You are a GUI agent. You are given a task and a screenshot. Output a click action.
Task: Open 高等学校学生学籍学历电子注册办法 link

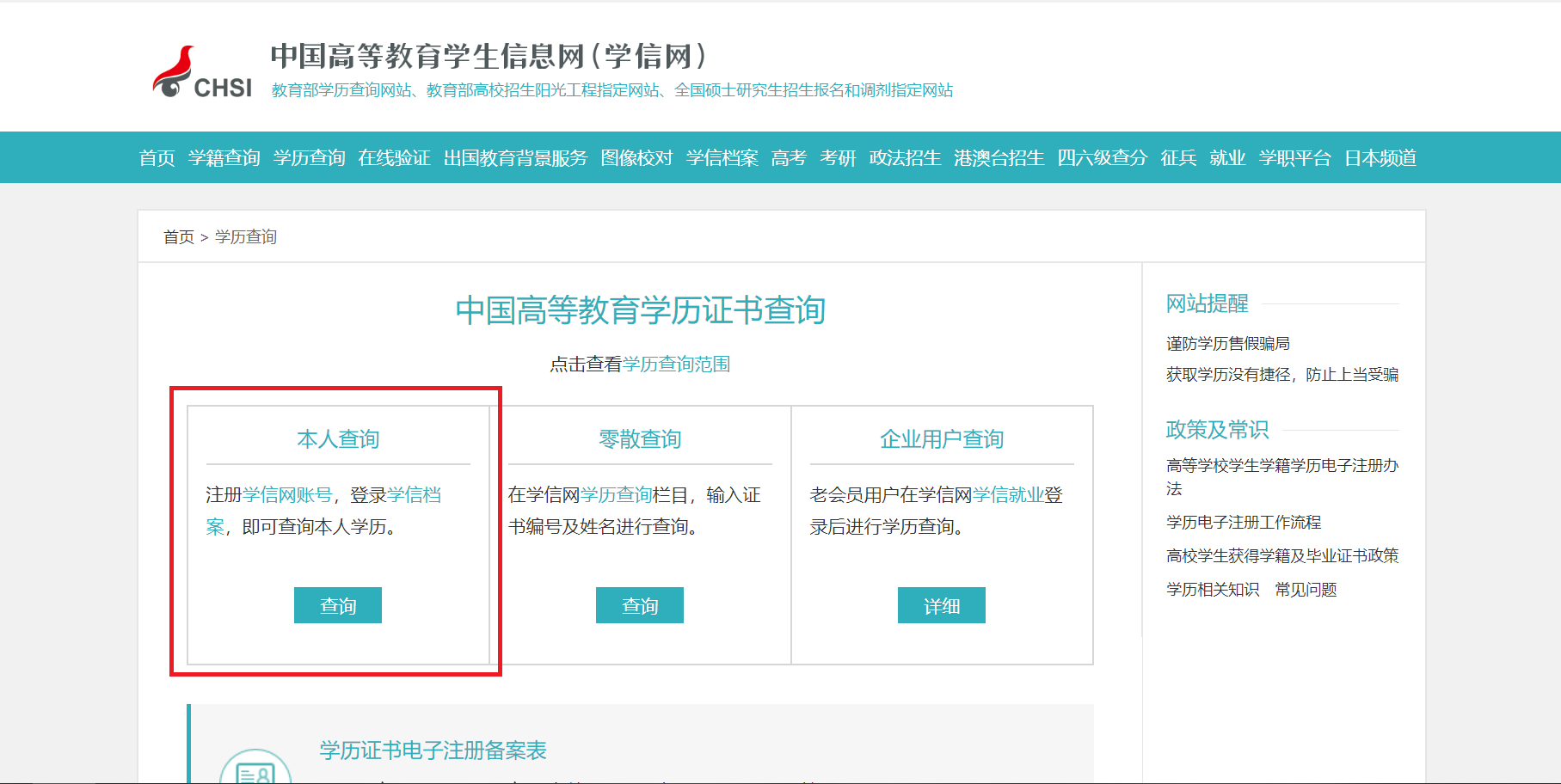[1282, 477]
